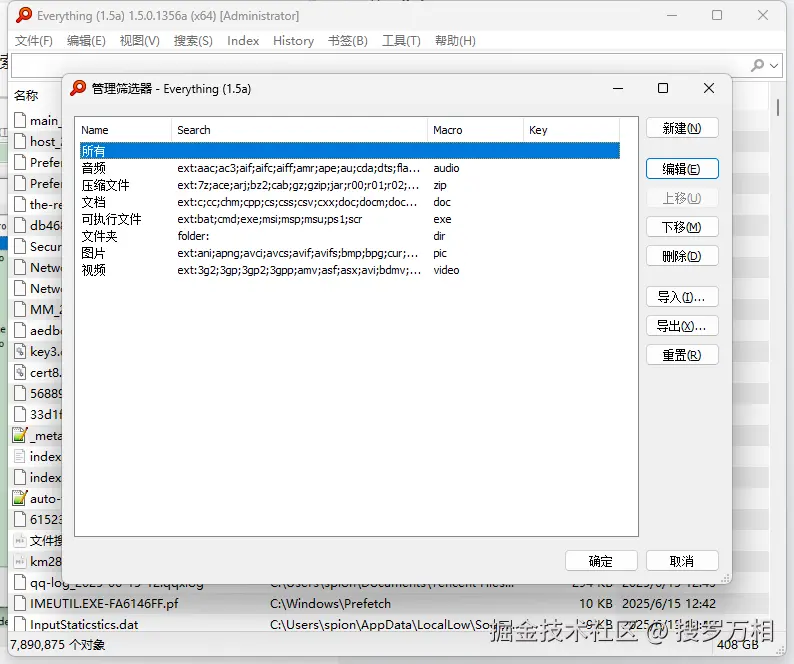Select InputStaticstics.dat file in main window
Screen dimensions: 794x664
point(84,624)
